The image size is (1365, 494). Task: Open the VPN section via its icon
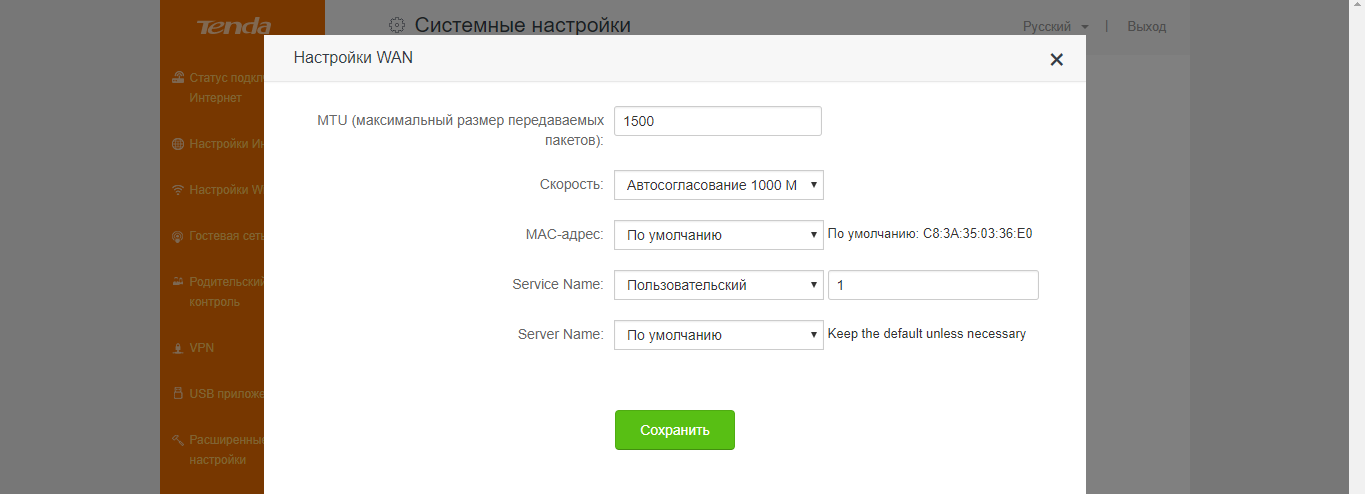click(x=178, y=348)
